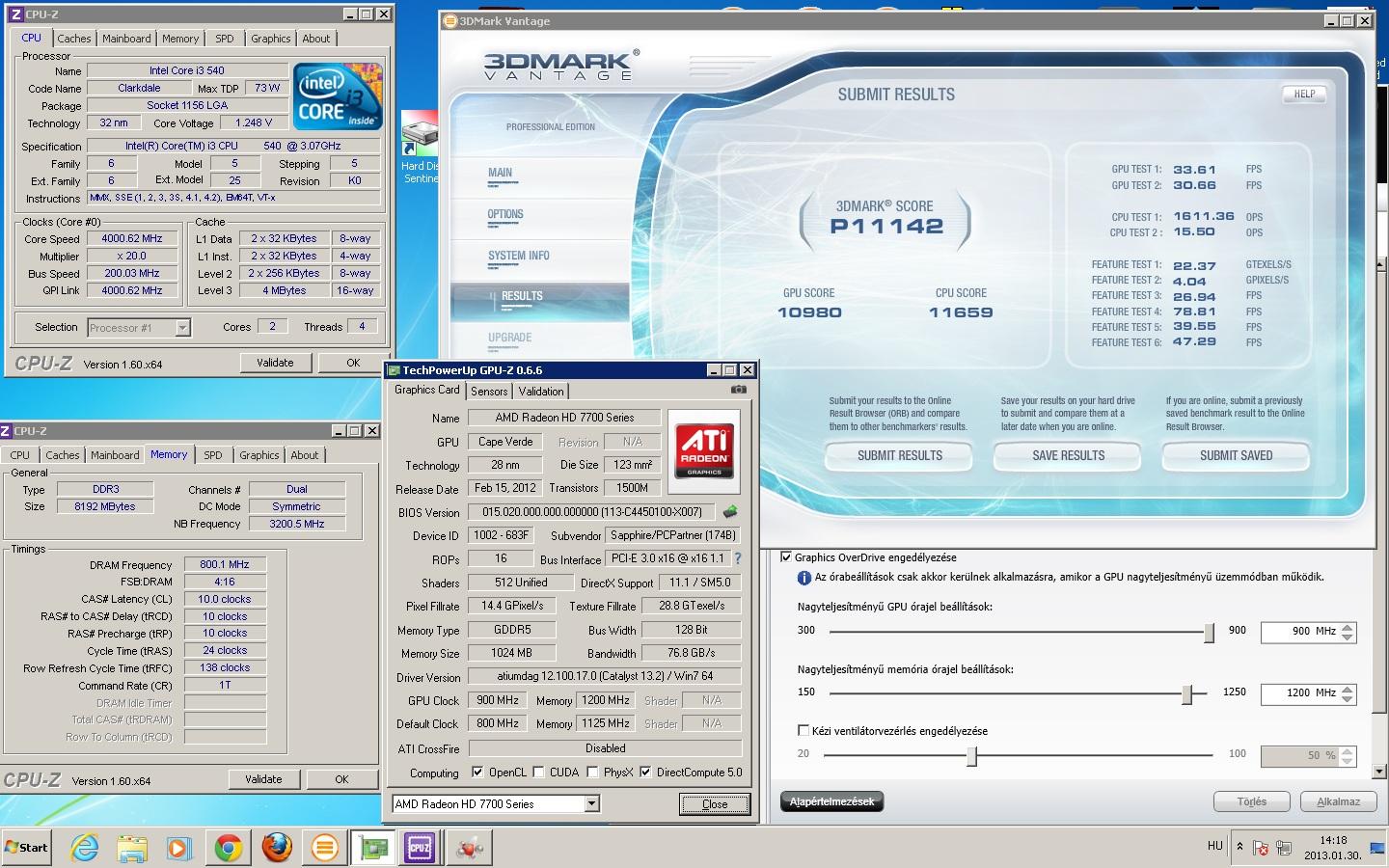Screen dimensions: 1389x868
Task: Open Mozilla Firefox from the taskbar
Action: point(277,848)
